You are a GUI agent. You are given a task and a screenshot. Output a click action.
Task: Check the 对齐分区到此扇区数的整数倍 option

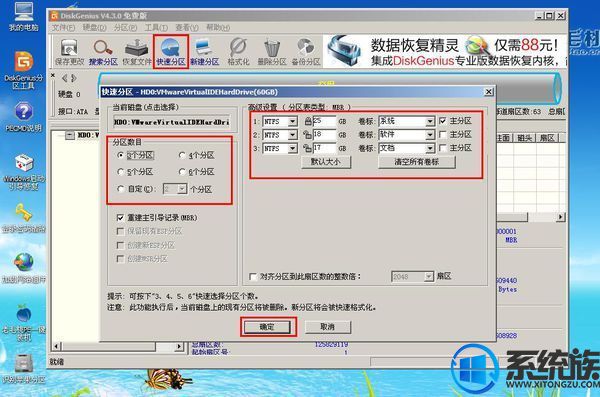click(253, 276)
